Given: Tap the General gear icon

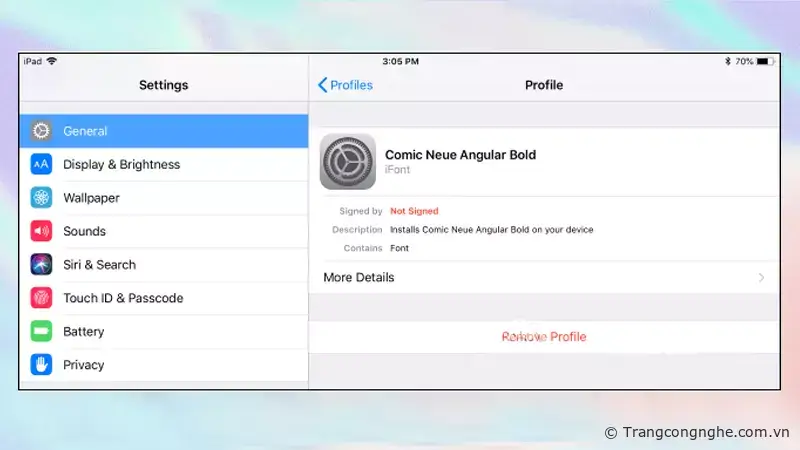Looking at the screenshot, I should 41,131.
